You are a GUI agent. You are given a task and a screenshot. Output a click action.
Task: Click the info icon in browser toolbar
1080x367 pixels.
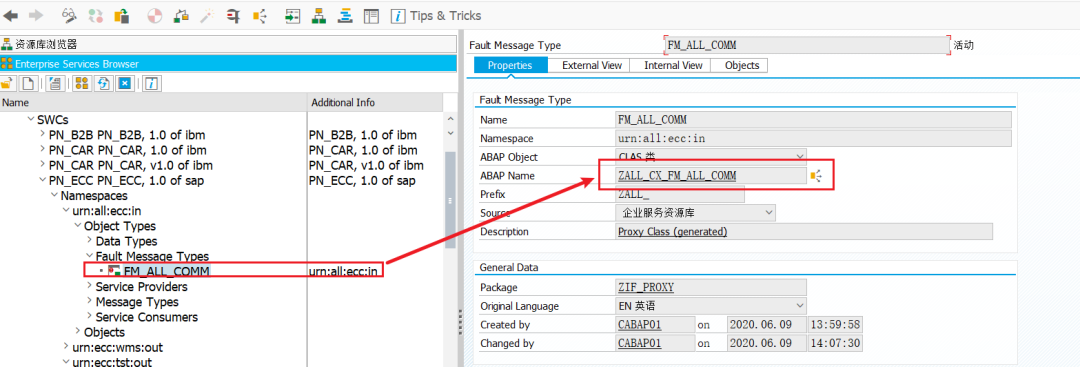(152, 83)
